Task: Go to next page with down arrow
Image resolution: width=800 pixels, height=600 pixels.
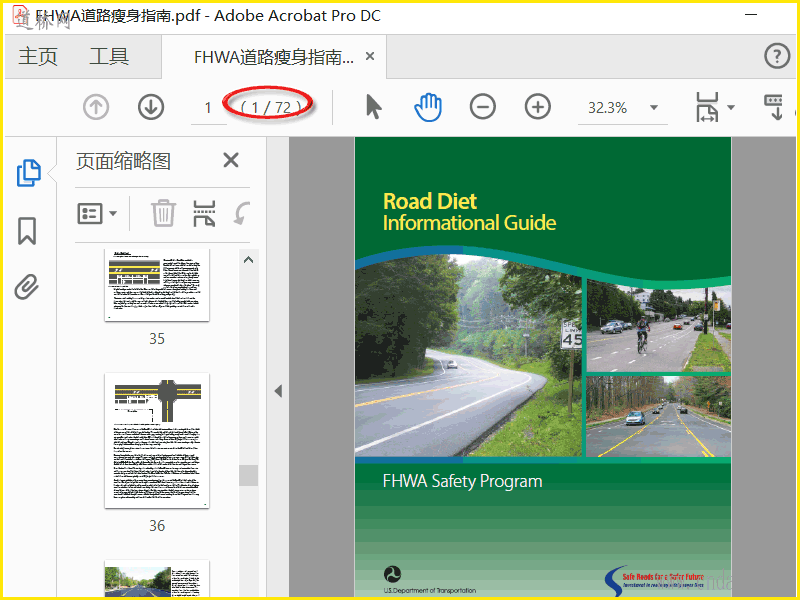Action: pos(151,108)
